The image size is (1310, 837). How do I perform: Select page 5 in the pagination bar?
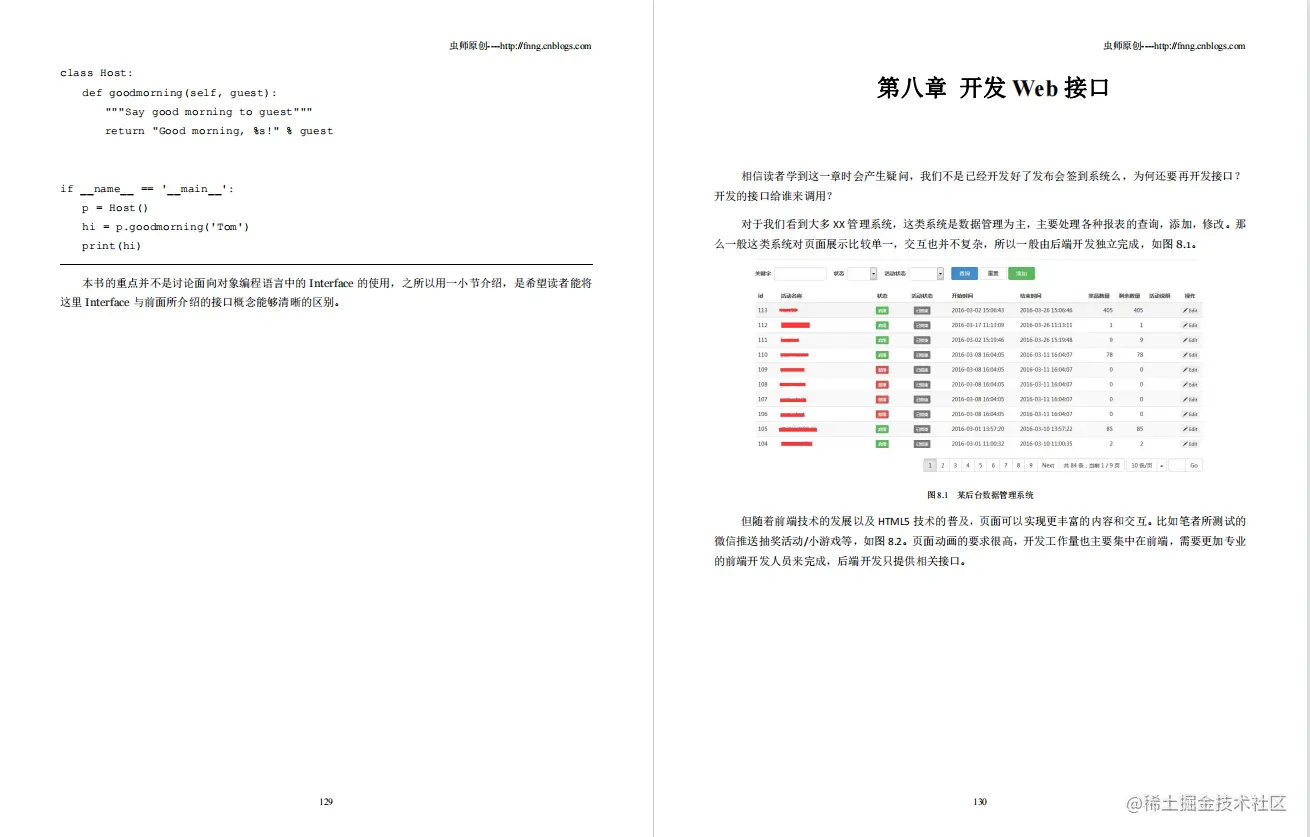(x=980, y=465)
